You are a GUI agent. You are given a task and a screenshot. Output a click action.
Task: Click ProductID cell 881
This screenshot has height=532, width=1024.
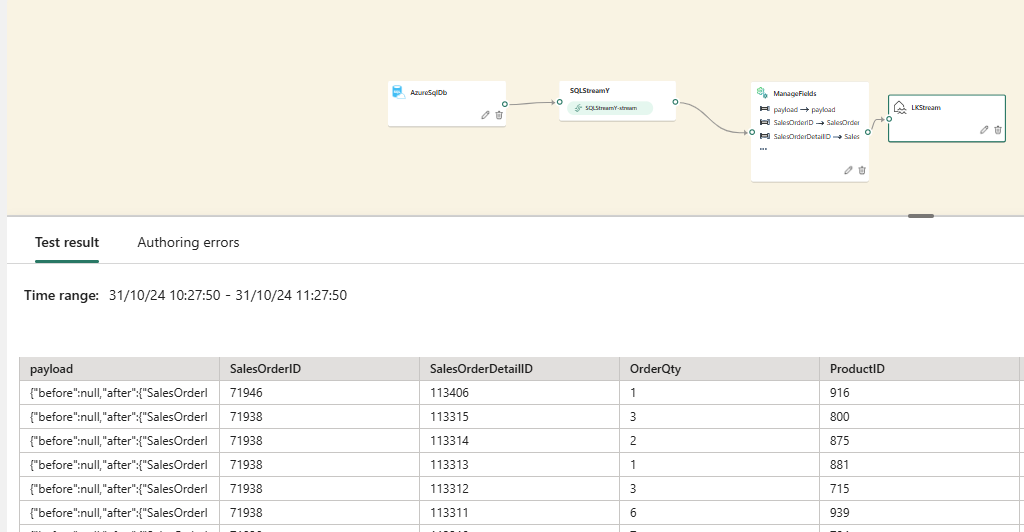(920, 465)
